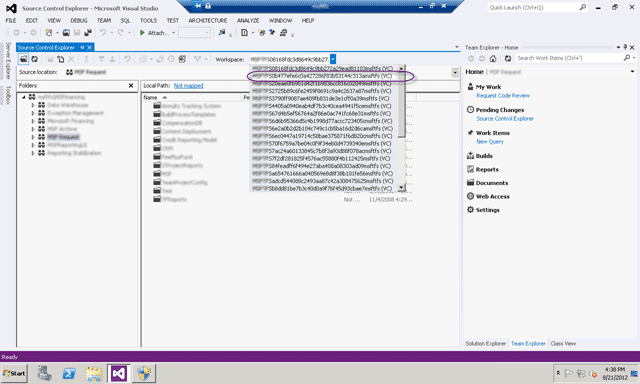Switch to the Class View tab
Screen dimensions: 640x384
point(563,344)
